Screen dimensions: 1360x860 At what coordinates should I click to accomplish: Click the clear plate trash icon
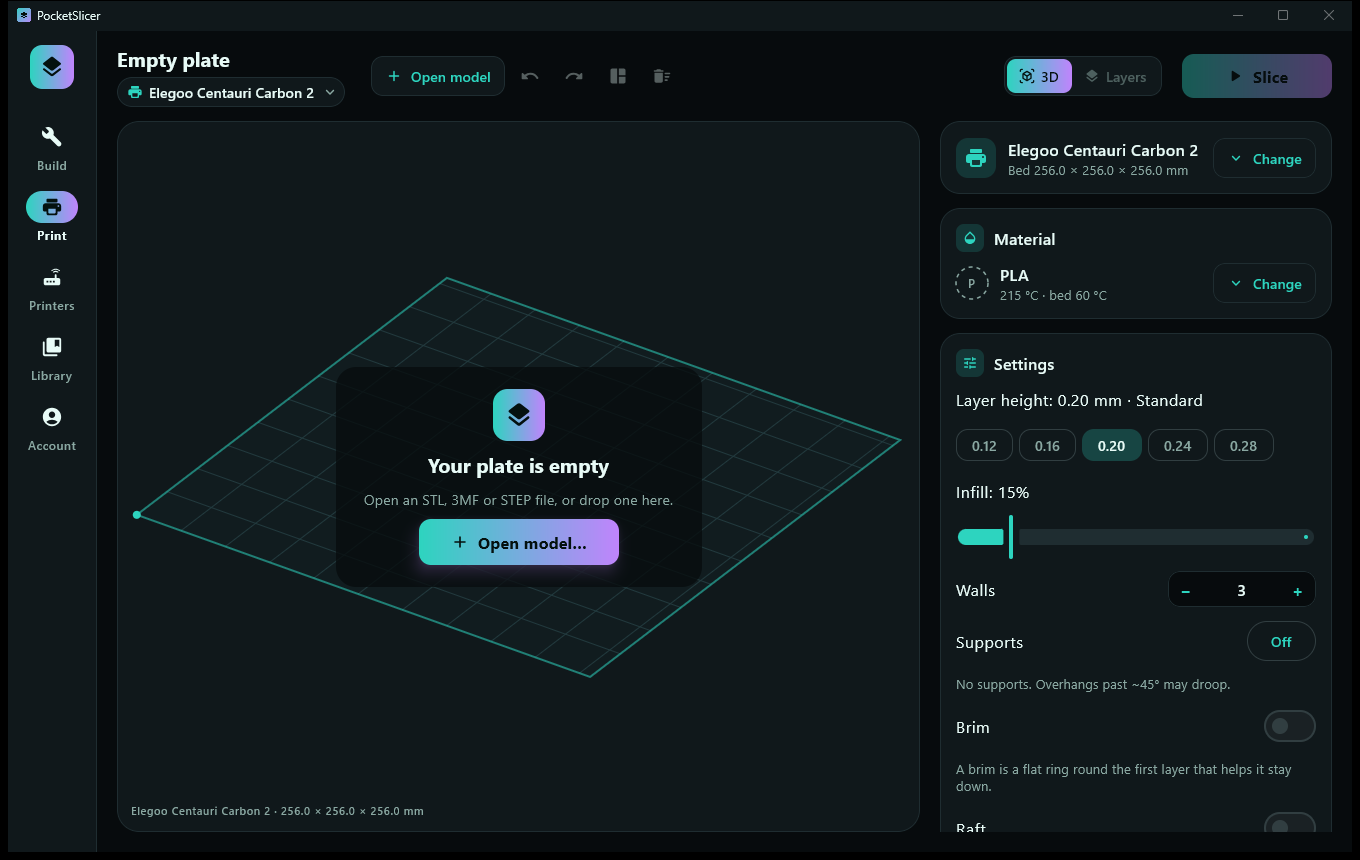tap(662, 76)
